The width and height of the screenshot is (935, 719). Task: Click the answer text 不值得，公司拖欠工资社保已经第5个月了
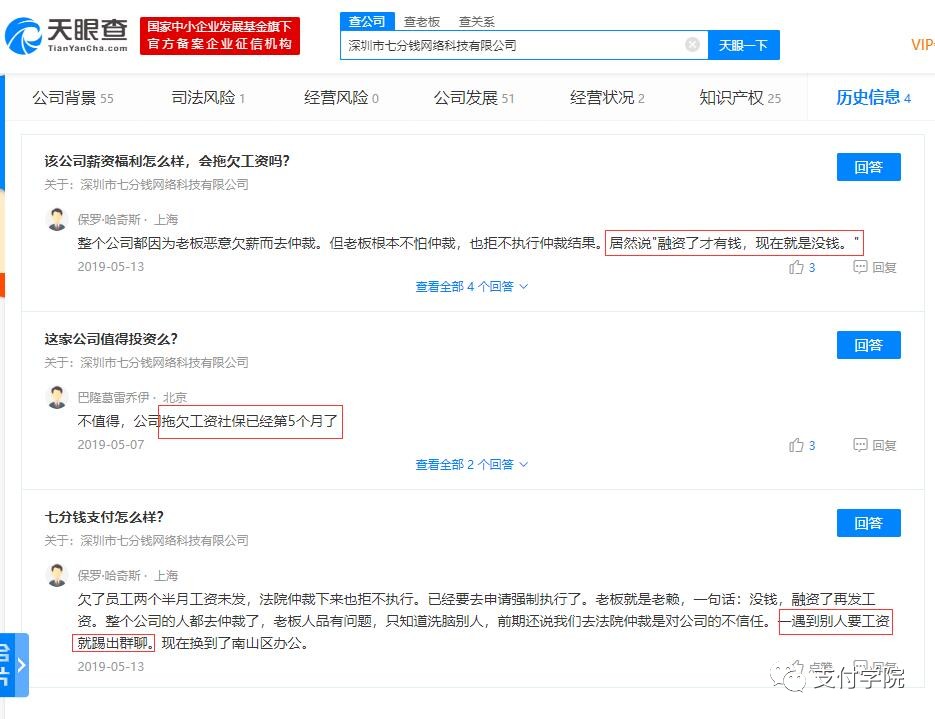coord(208,421)
